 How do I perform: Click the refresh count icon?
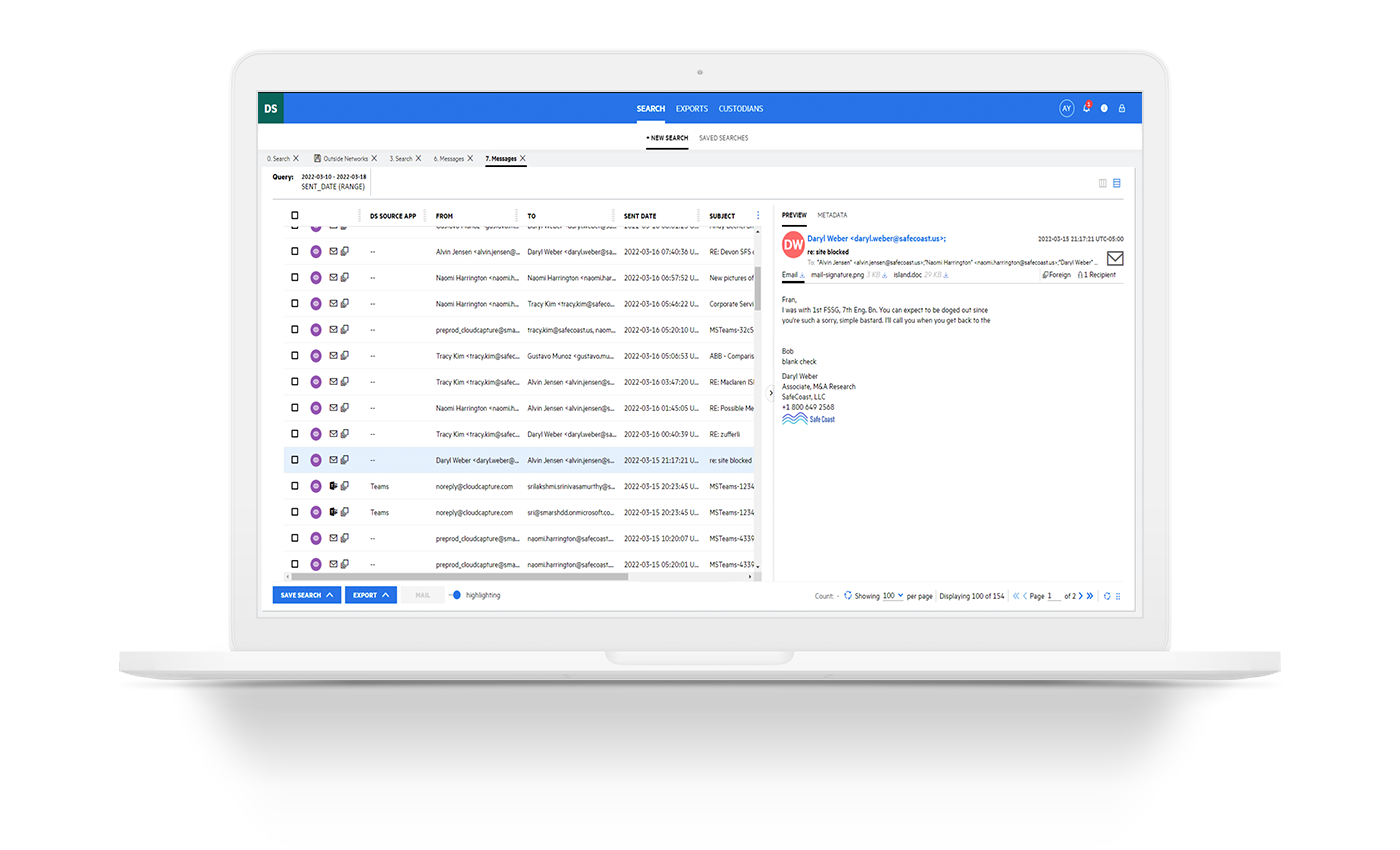(x=847, y=595)
